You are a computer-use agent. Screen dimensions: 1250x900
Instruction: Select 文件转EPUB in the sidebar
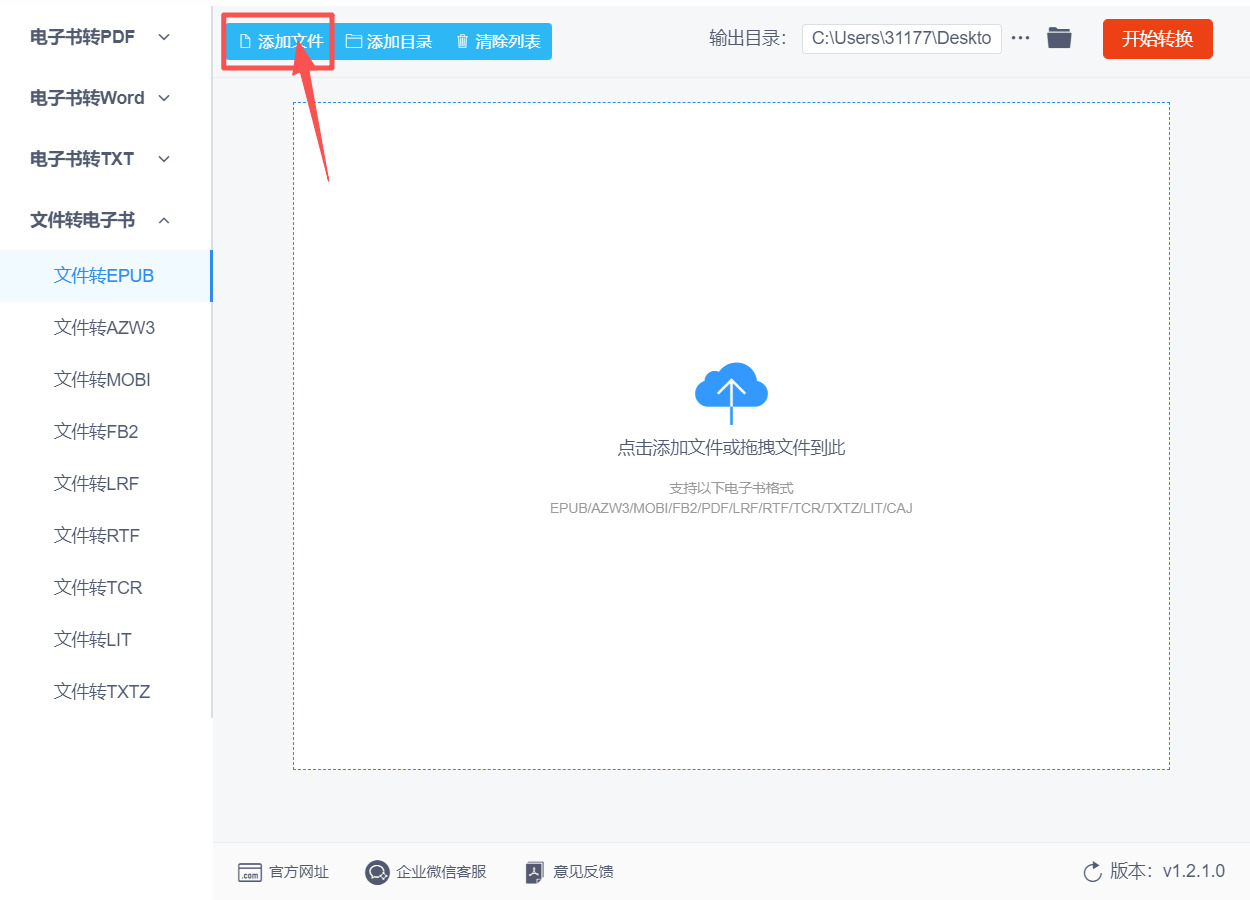[106, 276]
